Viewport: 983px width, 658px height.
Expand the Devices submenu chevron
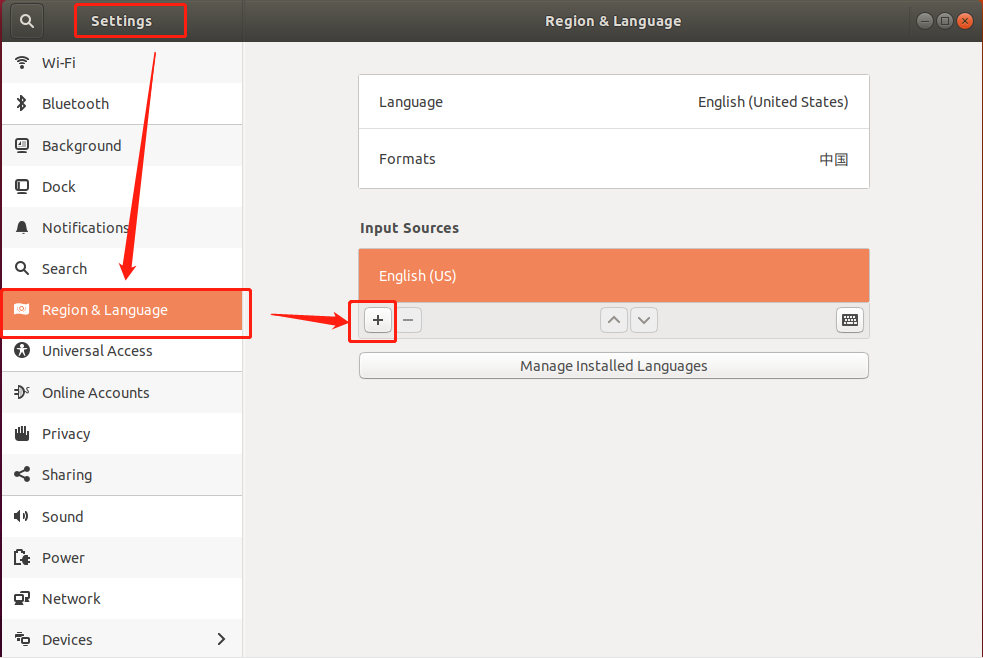[221, 639]
